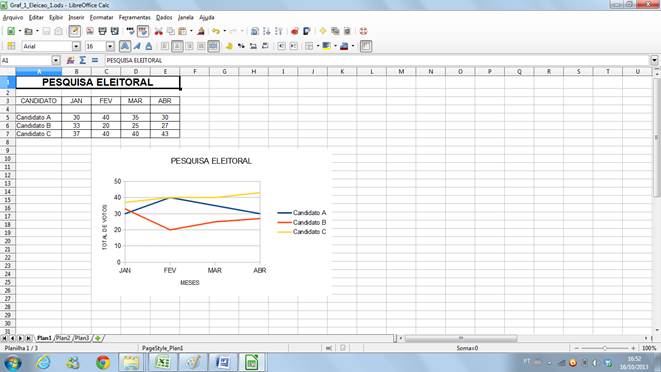Click the Cut scissors icon
This screenshot has height=372, width=661.
[159, 31]
